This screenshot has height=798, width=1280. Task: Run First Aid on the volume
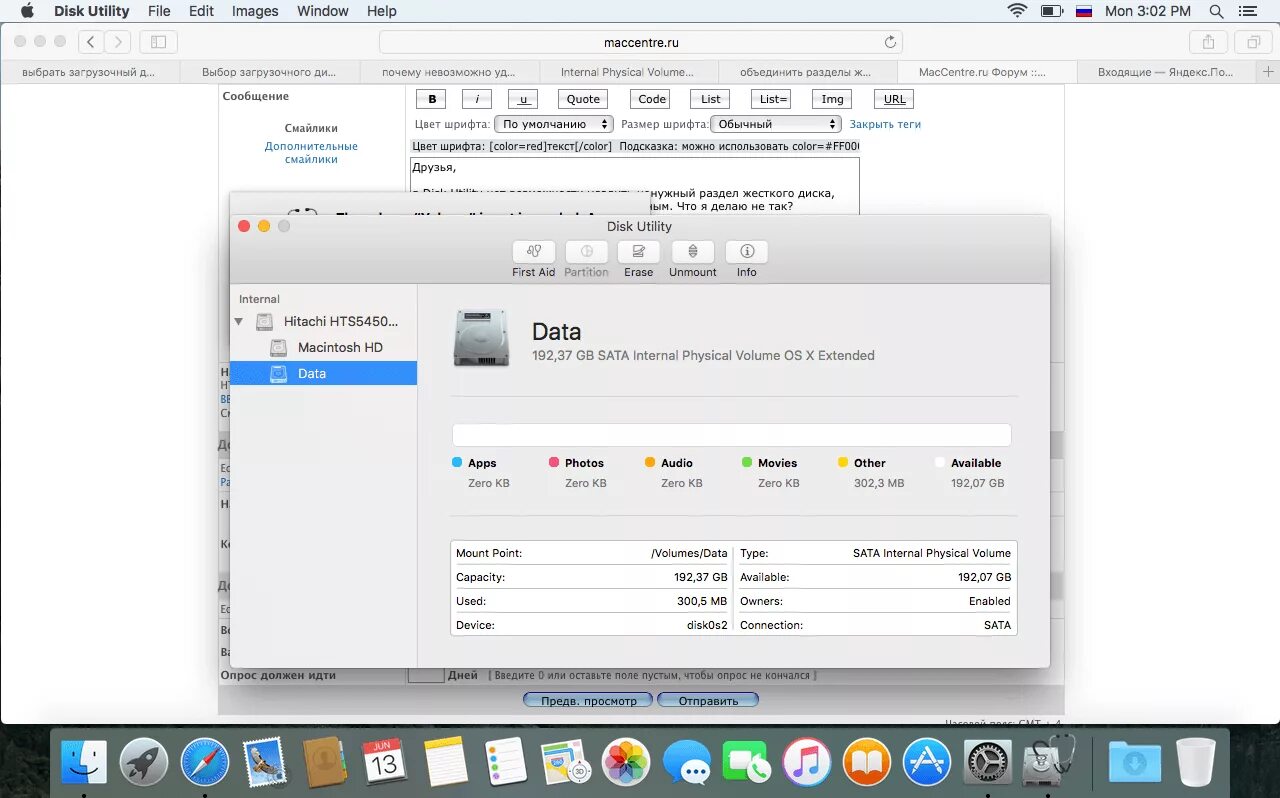tap(533, 252)
